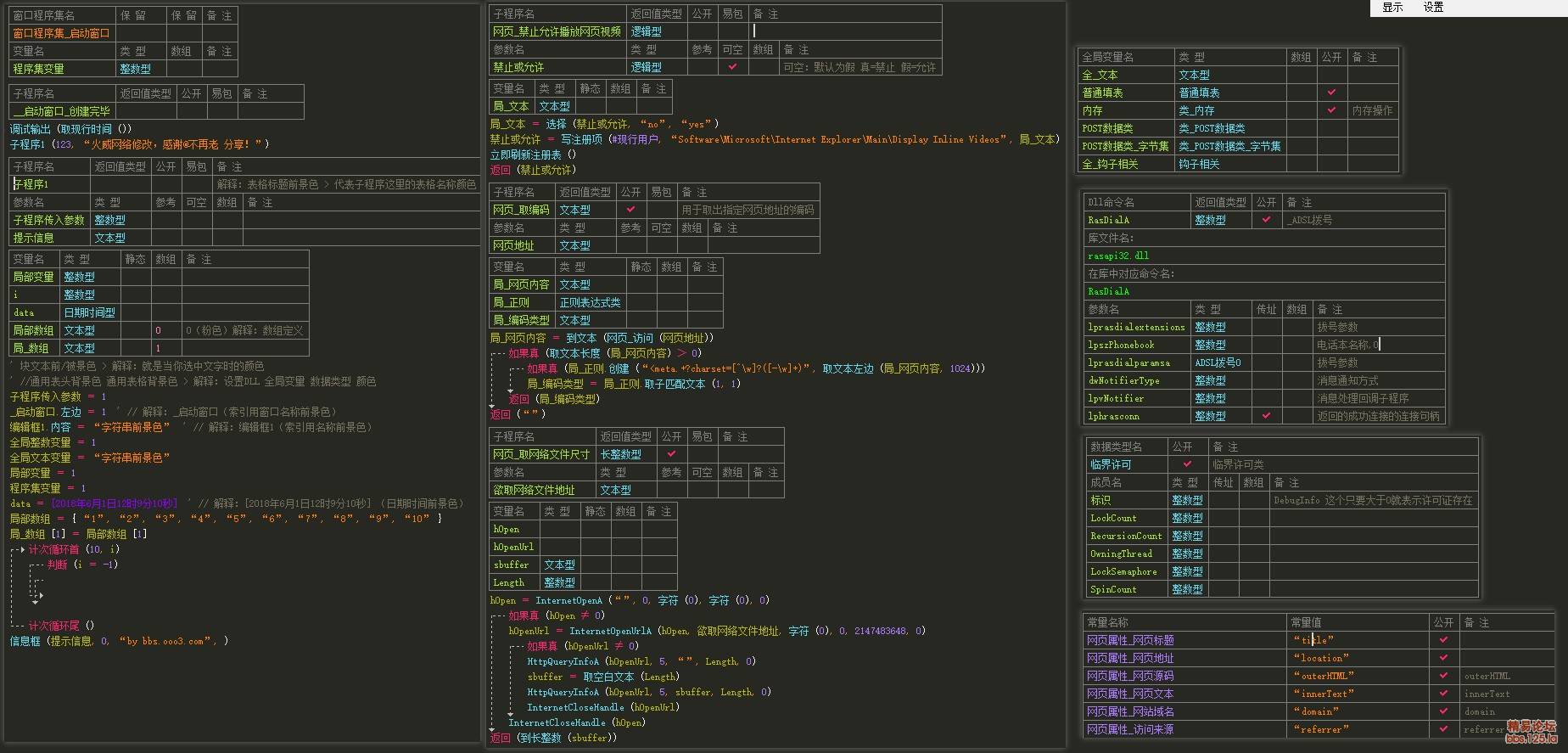Click the highlighted date literal in data assignment

pyautogui.click(x=114, y=503)
